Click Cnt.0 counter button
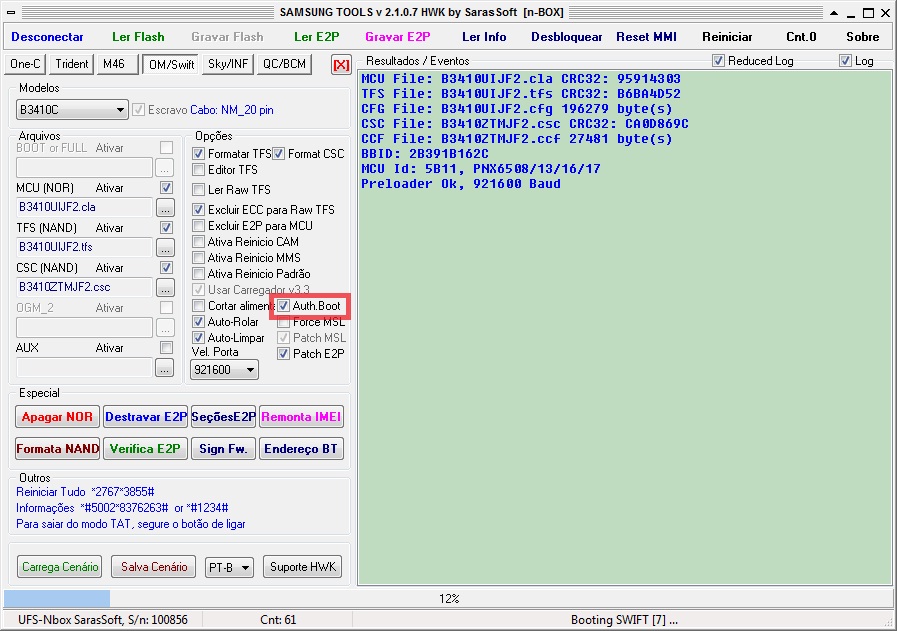This screenshot has height=631, width=897. pos(801,37)
